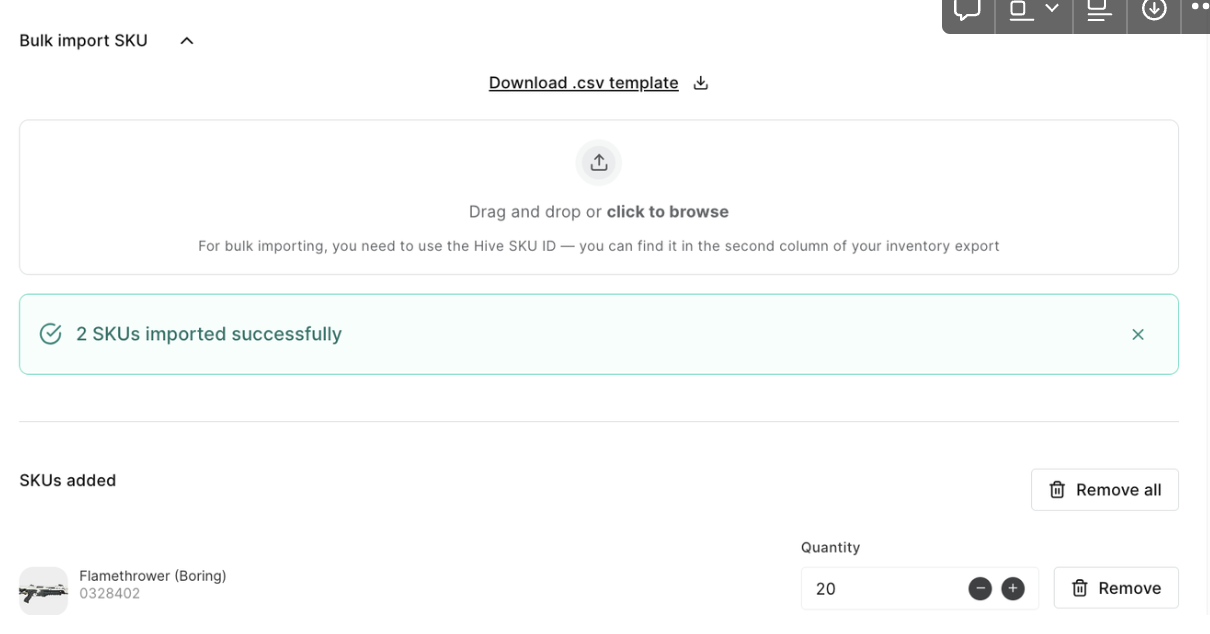Dismiss the SKUs imported successfully banner
This screenshot has height=634, width=1210.
point(1137,334)
